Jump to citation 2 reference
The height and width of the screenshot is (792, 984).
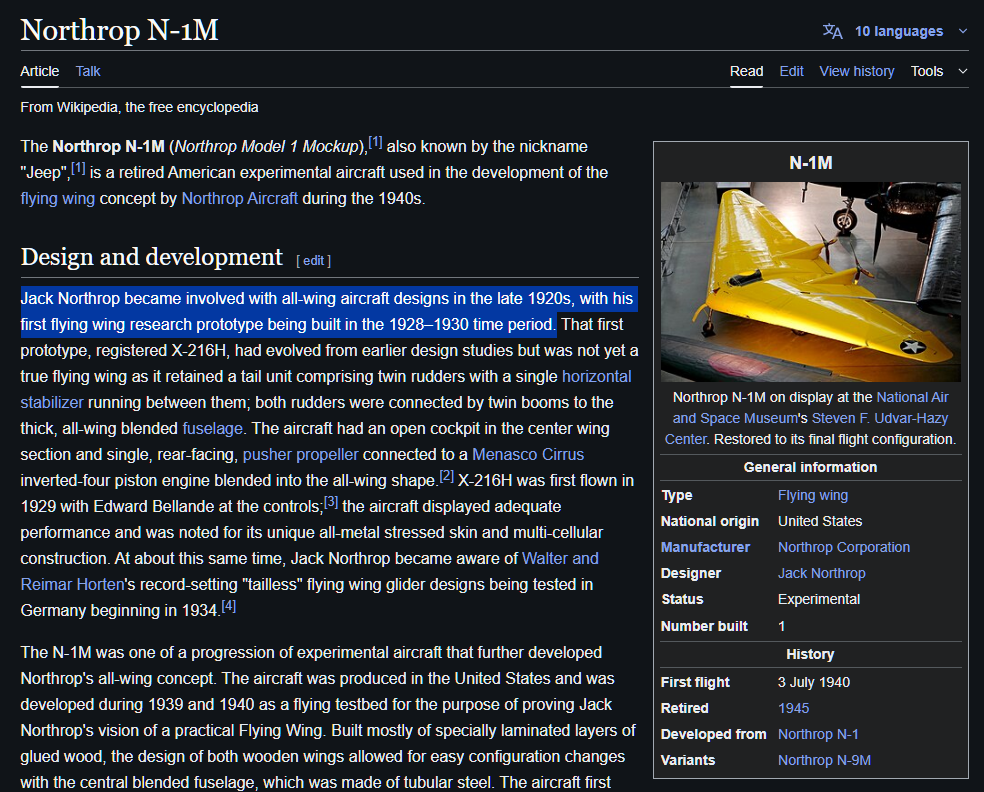point(446,476)
